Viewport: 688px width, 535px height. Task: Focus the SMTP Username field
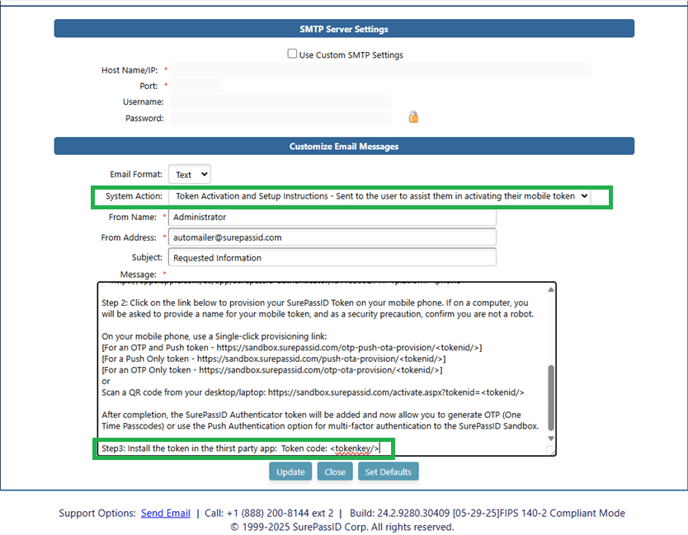[x=280, y=102]
